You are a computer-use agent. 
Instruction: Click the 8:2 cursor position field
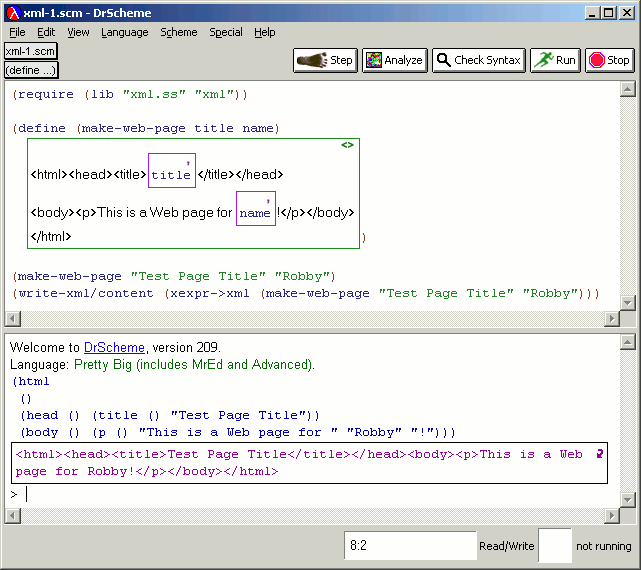410,545
